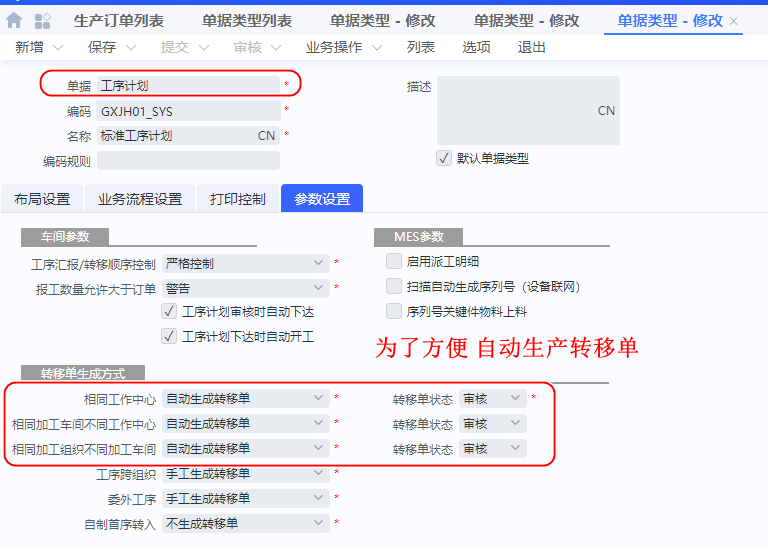Uncheck 工序计划审核时自动下达 checkbox
The height and width of the screenshot is (550, 768).
click(x=168, y=312)
